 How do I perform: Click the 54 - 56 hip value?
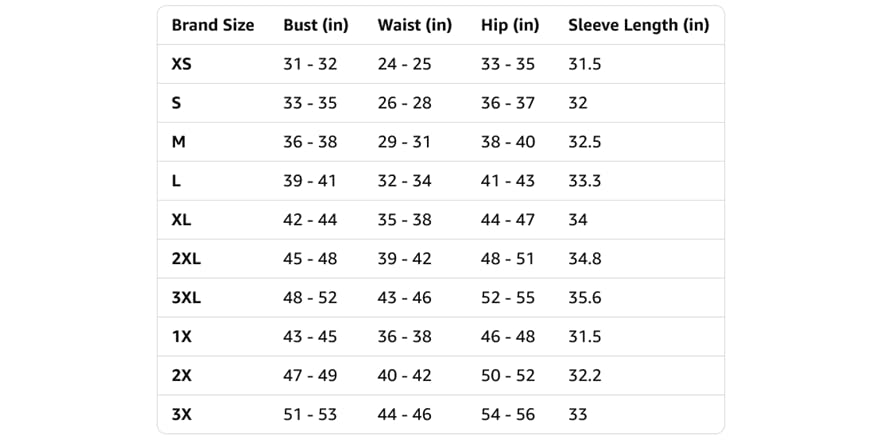[x=508, y=415]
